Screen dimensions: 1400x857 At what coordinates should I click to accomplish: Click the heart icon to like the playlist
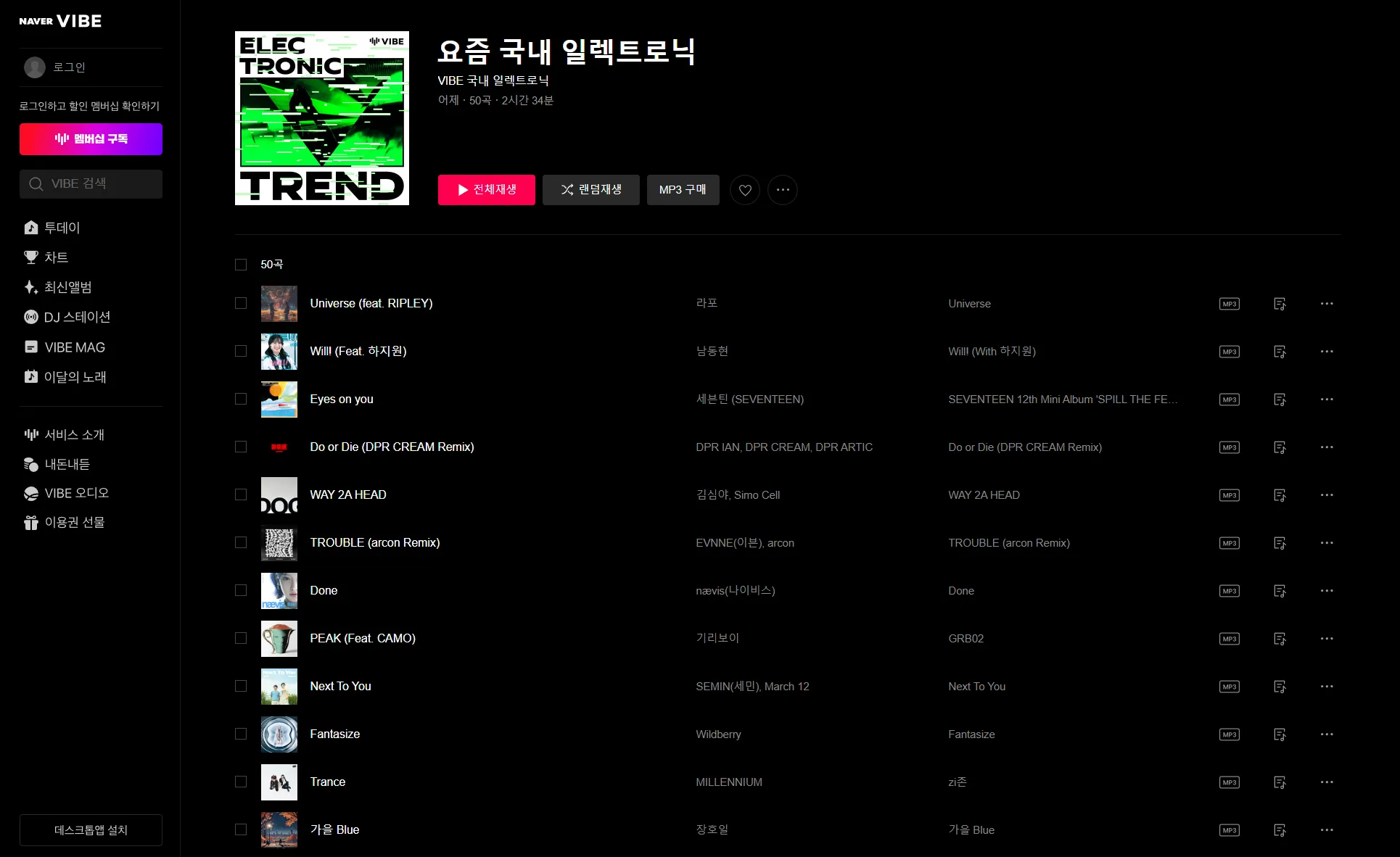[745, 190]
